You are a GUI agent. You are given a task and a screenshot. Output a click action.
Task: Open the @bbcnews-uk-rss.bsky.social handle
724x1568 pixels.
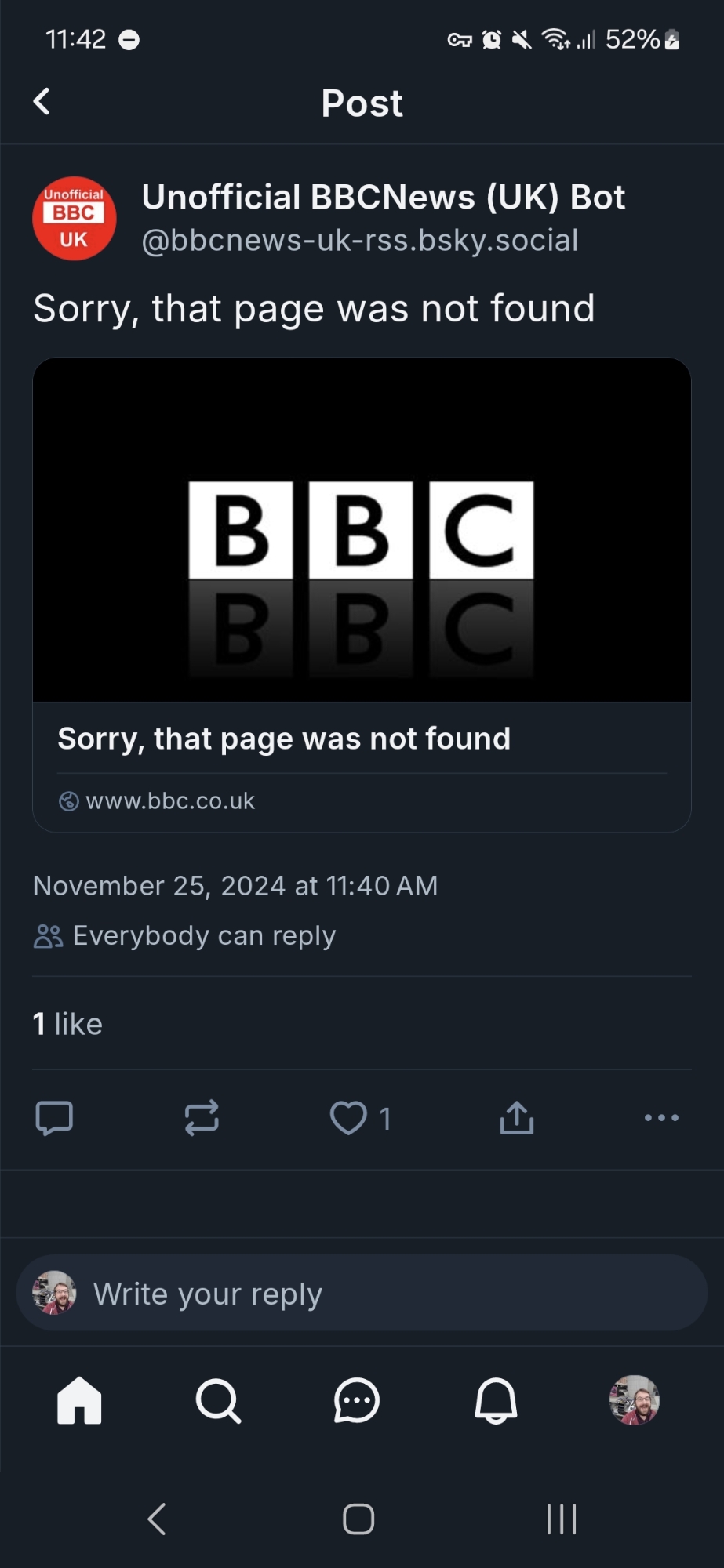point(360,240)
